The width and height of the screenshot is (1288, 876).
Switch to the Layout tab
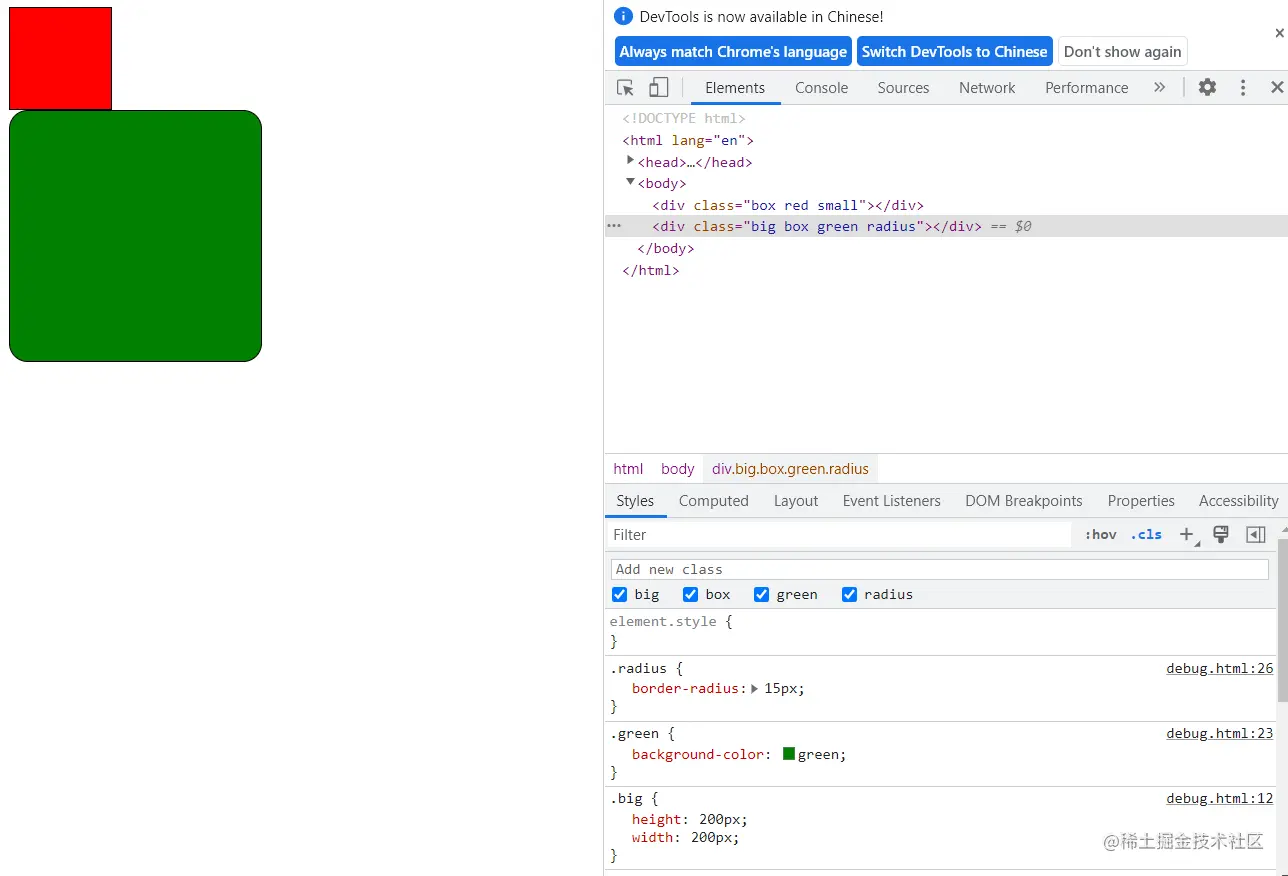[x=796, y=501]
